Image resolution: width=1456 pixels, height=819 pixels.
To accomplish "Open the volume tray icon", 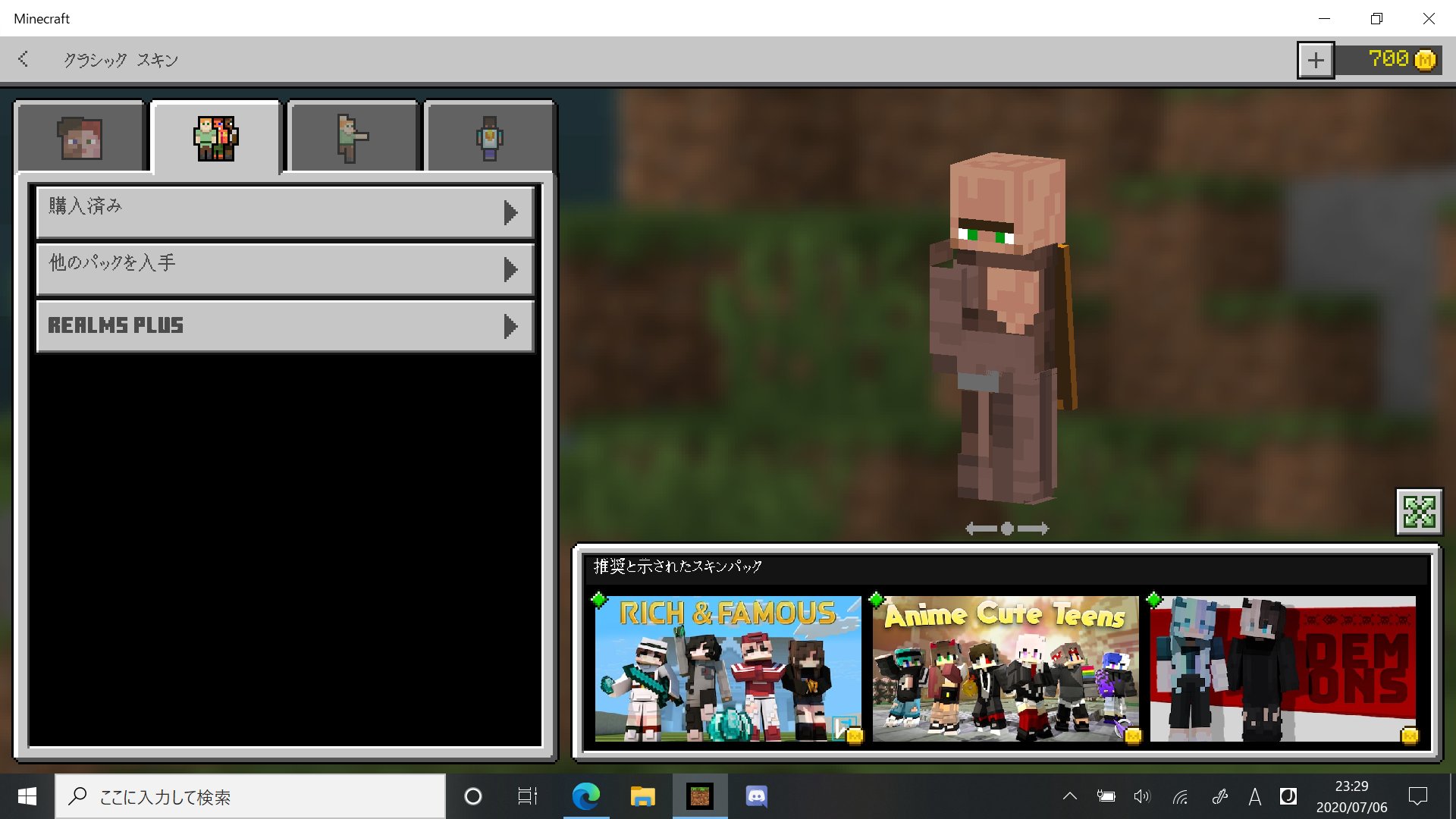I will click(1141, 796).
